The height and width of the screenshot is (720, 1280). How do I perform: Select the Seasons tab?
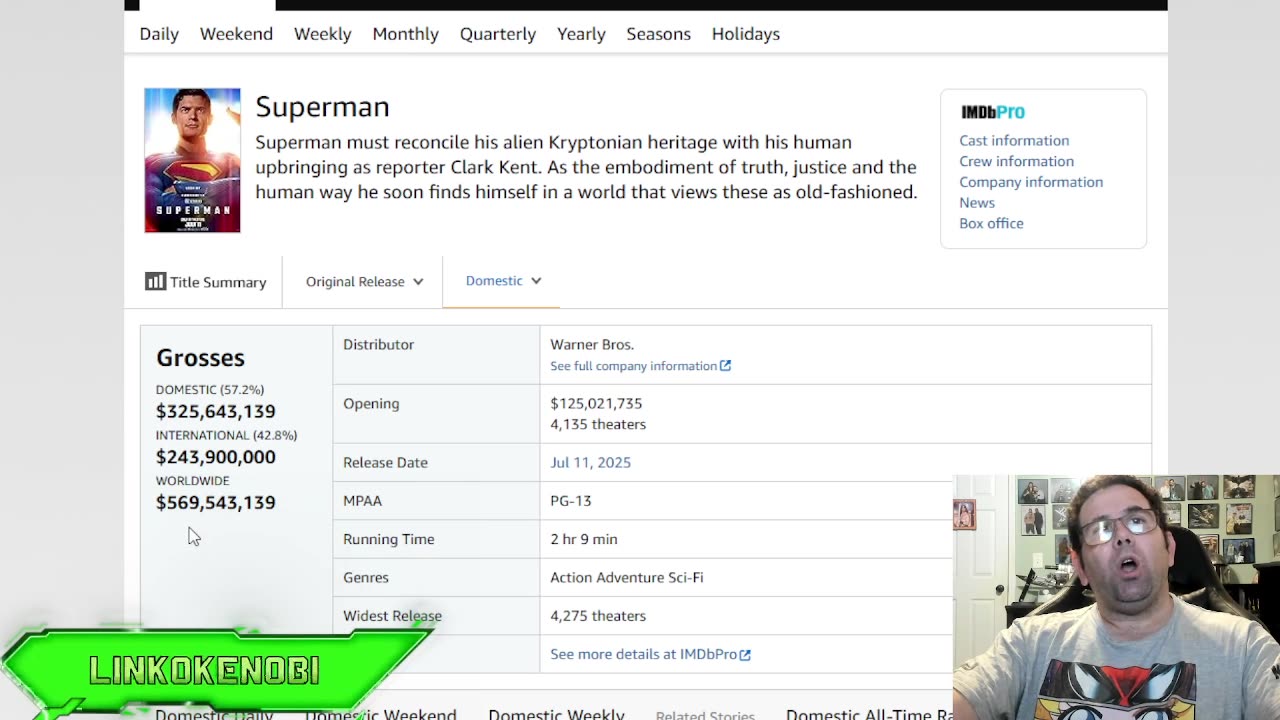pos(658,34)
